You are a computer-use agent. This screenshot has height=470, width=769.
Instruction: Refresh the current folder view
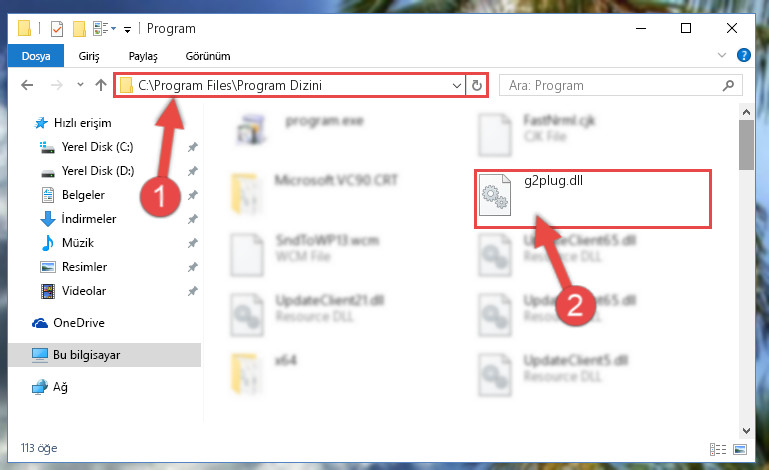[x=477, y=85]
